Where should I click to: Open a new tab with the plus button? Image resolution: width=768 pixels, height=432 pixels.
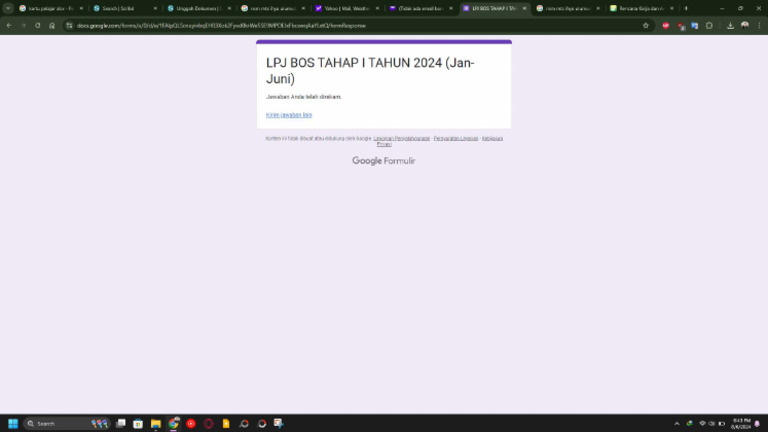tap(686, 8)
